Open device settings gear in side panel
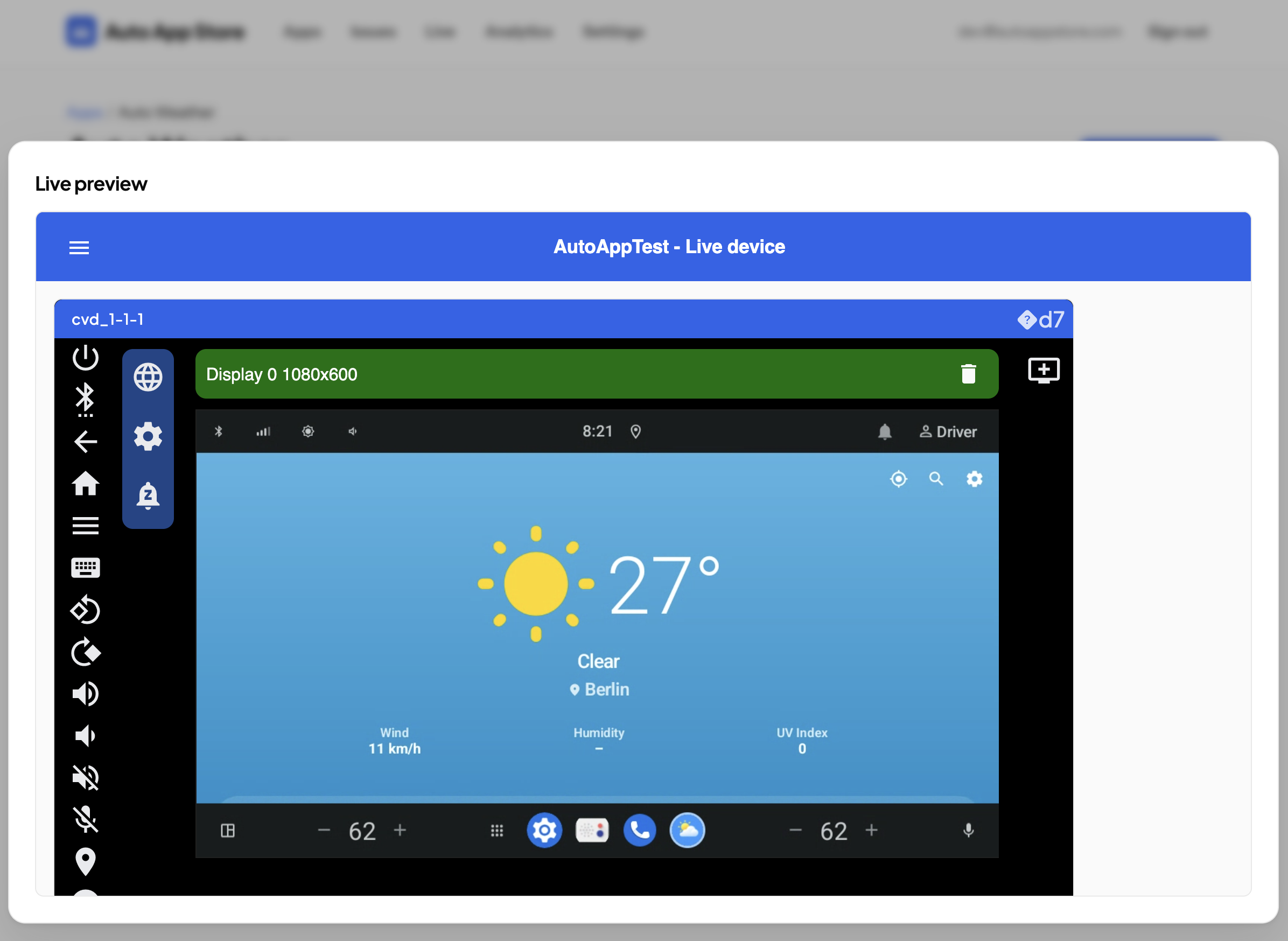 (x=148, y=436)
